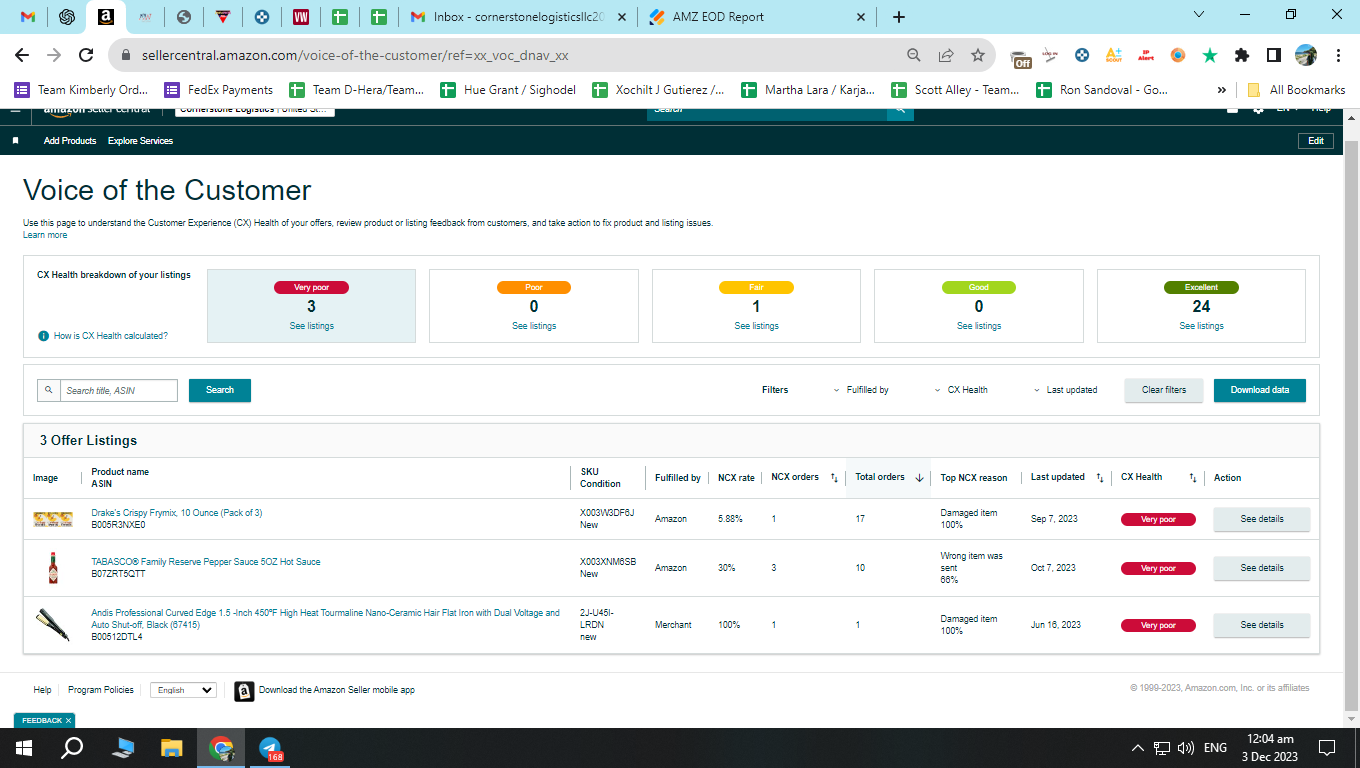
Task: Open Drake's Crispy Frymix product link
Action: [176, 513]
